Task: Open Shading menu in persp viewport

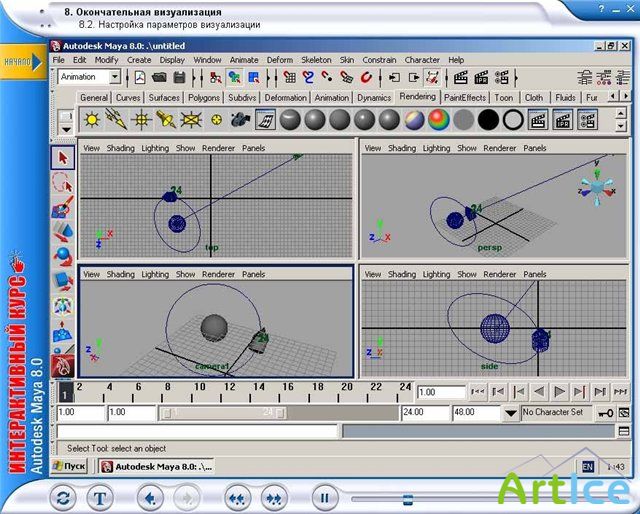Action: pyautogui.click(x=402, y=148)
